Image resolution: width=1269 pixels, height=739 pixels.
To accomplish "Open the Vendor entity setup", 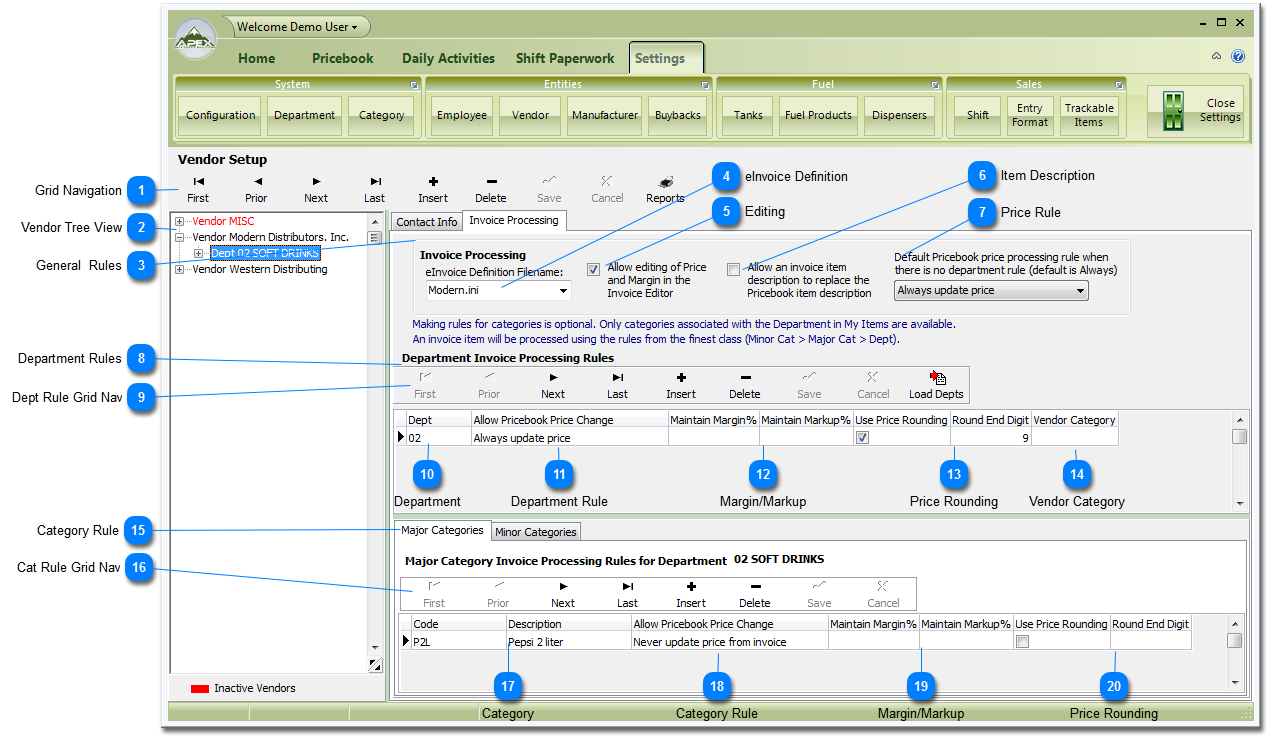I will click(x=529, y=115).
